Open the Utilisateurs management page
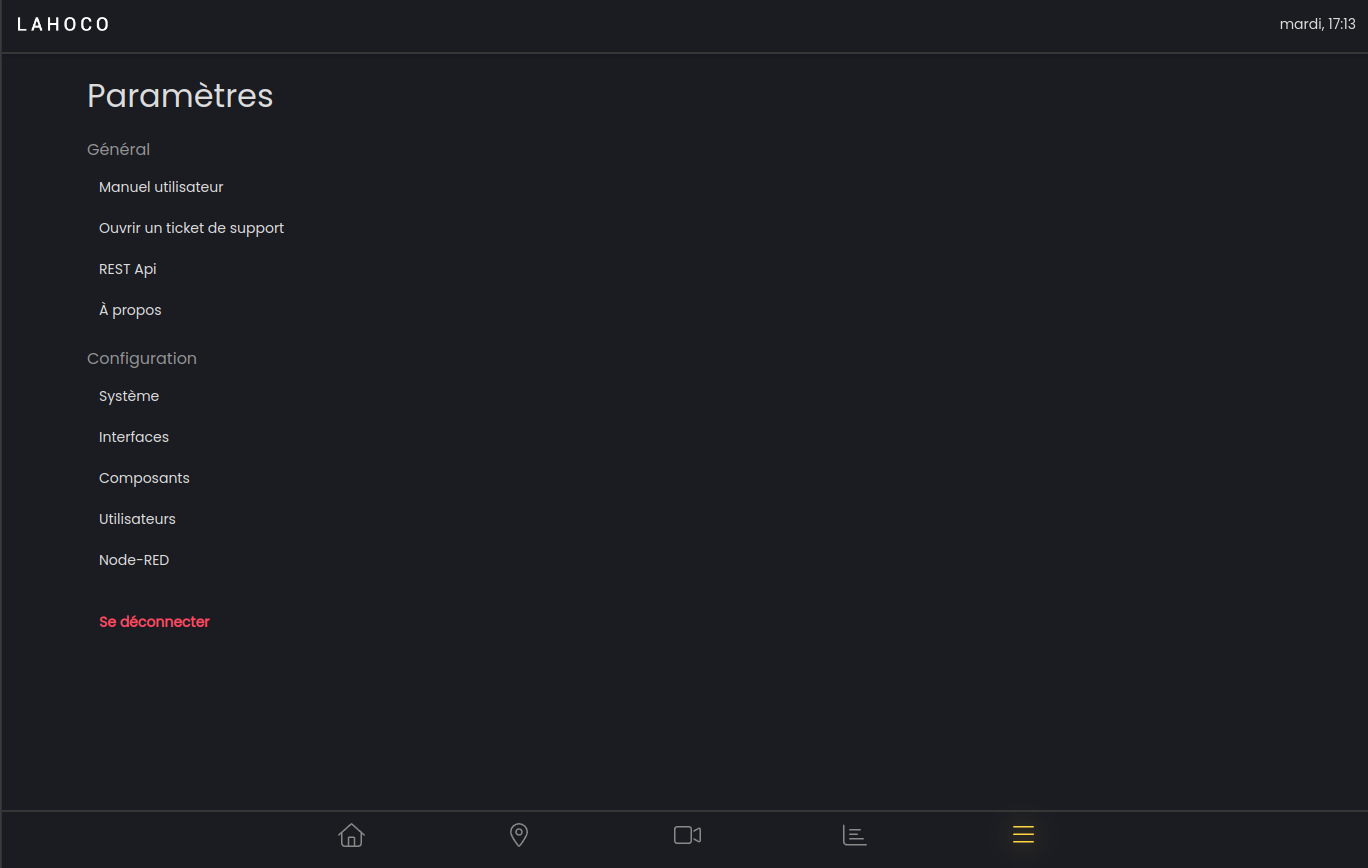 pyautogui.click(x=137, y=519)
